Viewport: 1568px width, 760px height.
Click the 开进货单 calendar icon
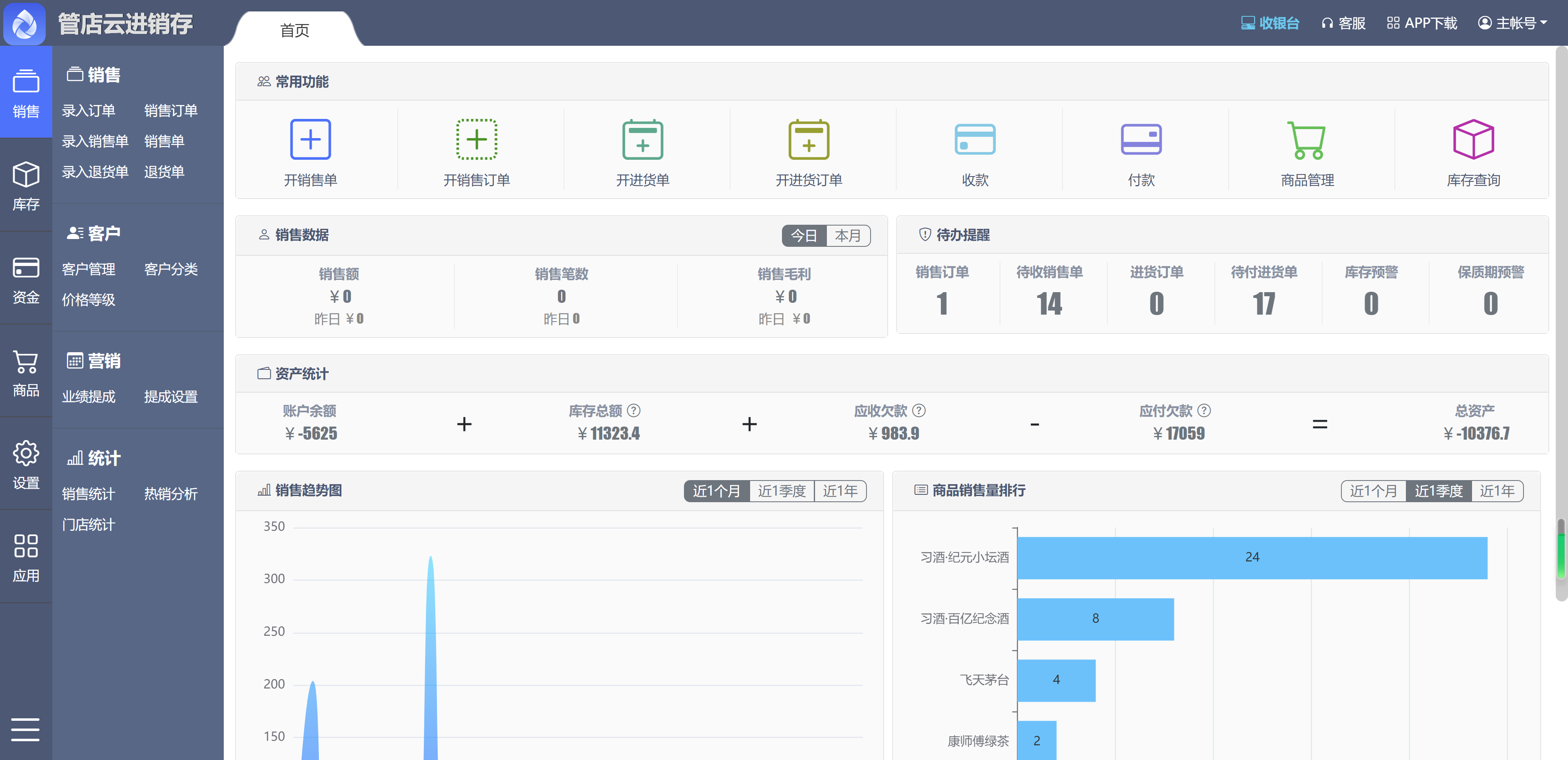pos(643,139)
